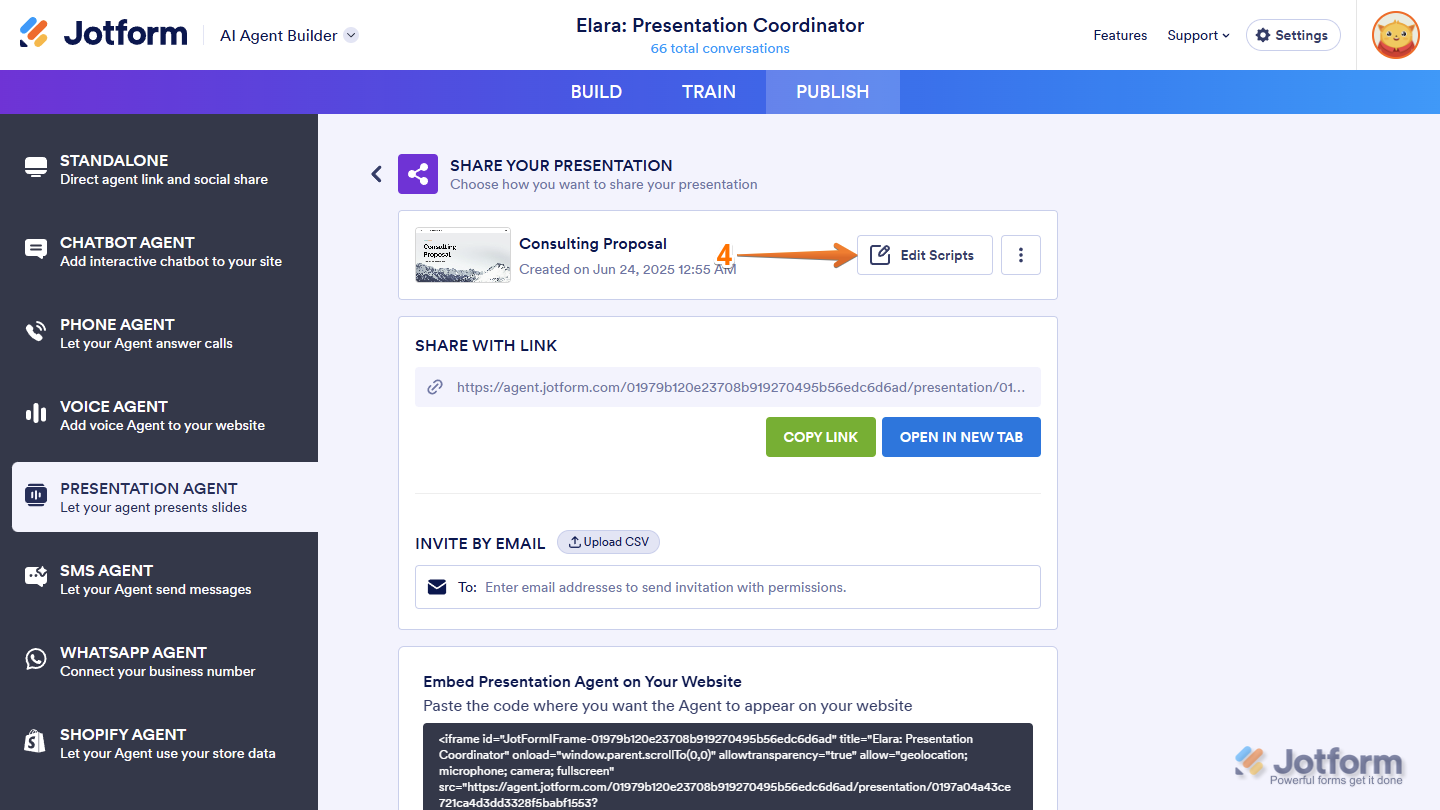Click the Jotform logo icon
Viewport: 1440px width, 810px height.
point(34,34)
